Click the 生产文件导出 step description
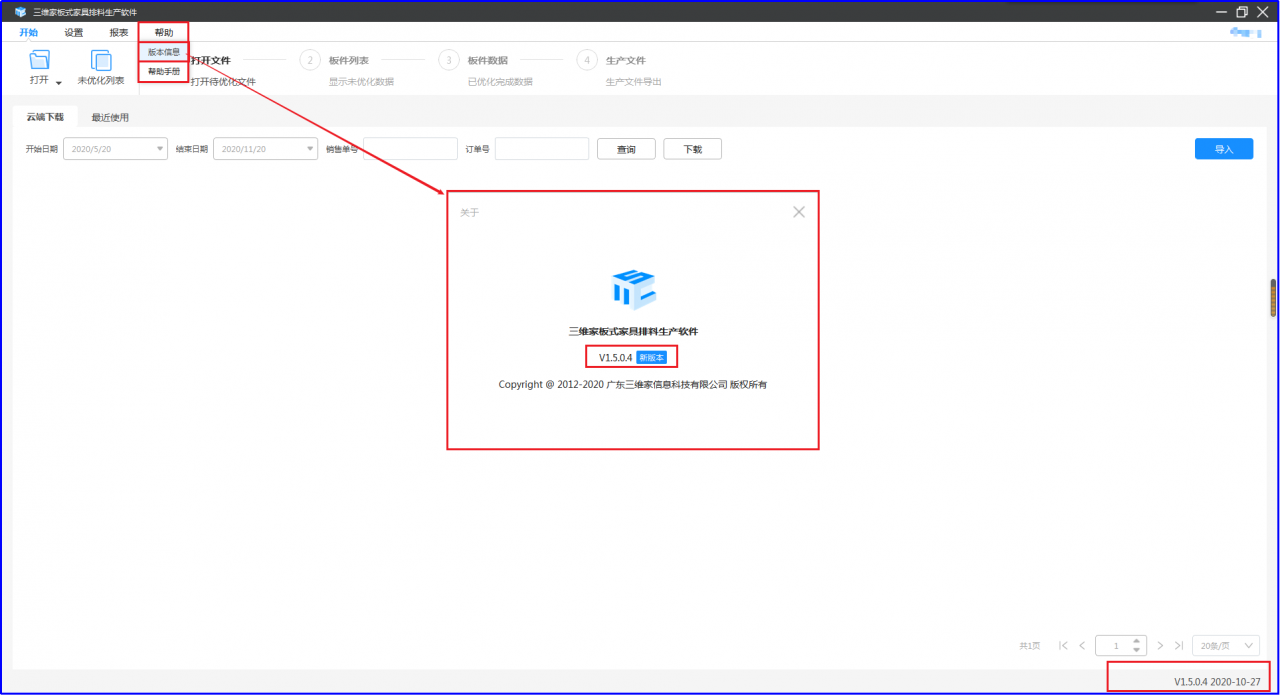 coord(634,82)
